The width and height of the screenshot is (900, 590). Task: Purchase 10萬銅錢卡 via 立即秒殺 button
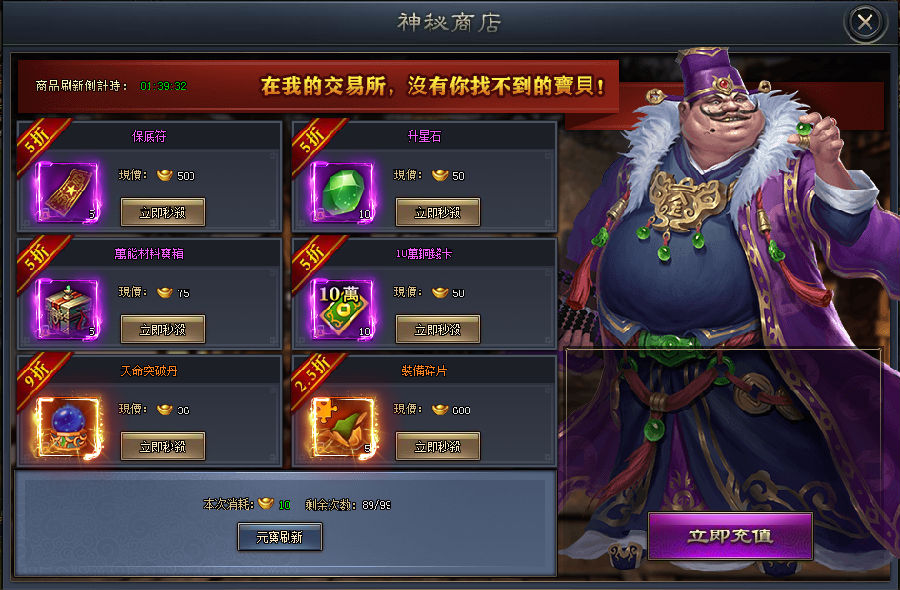click(x=438, y=329)
